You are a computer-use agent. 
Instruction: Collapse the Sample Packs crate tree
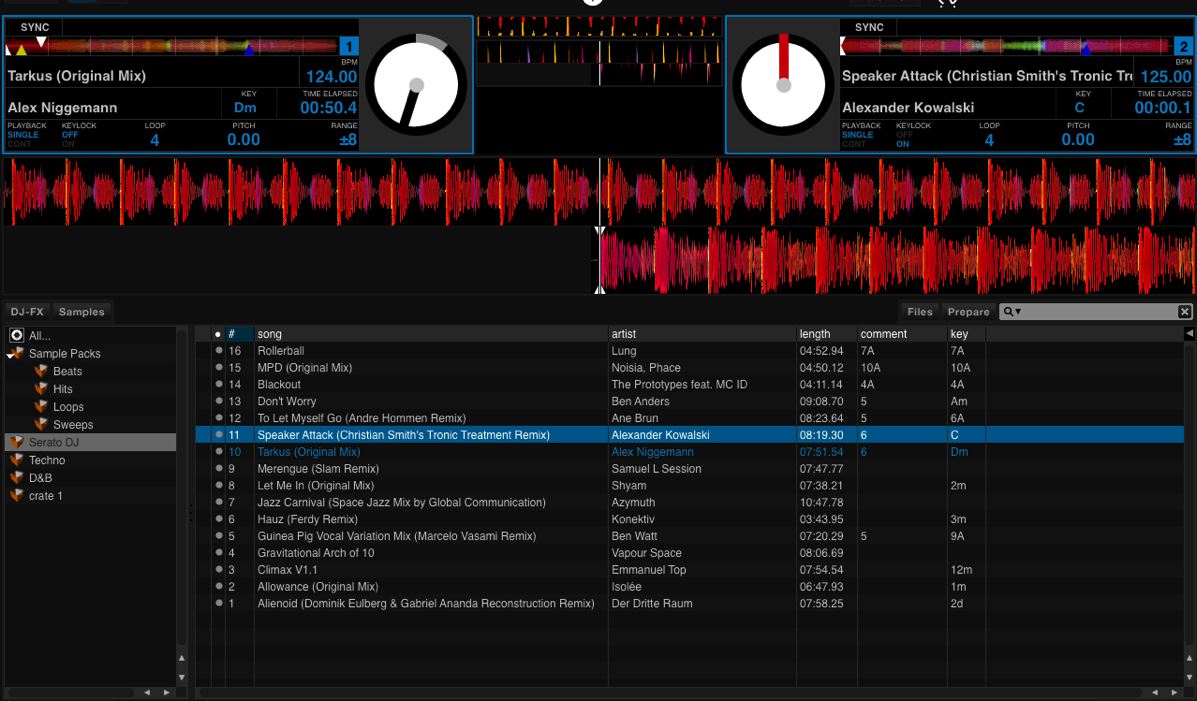pos(10,354)
